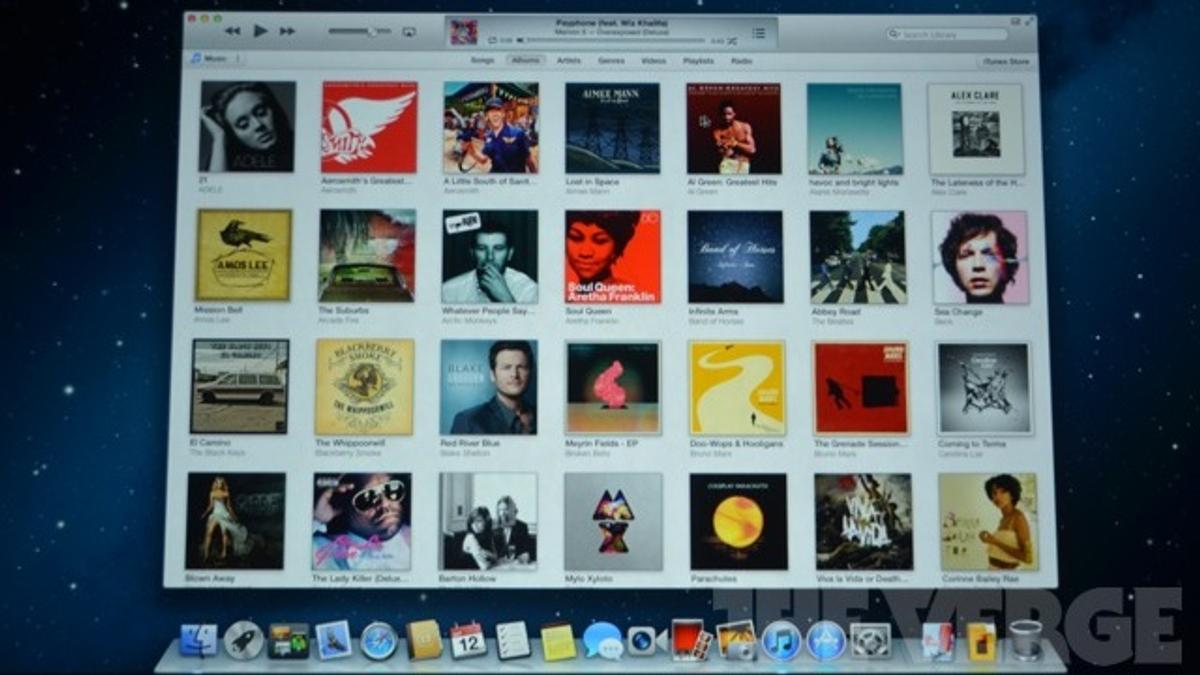Open Mission Control in the Dock
The width and height of the screenshot is (1200, 675).
click(x=288, y=641)
